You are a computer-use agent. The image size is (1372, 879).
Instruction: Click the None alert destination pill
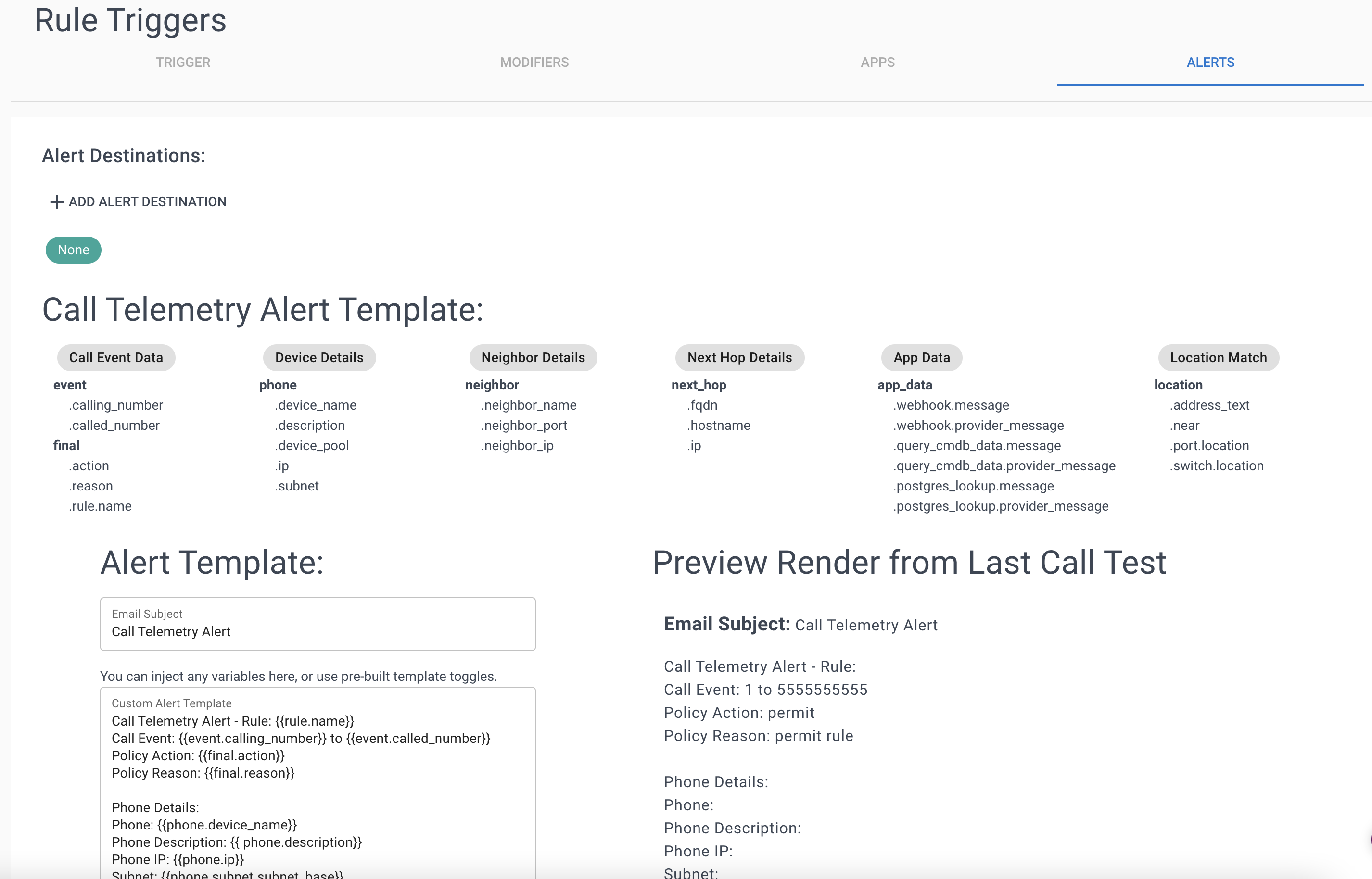73,250
